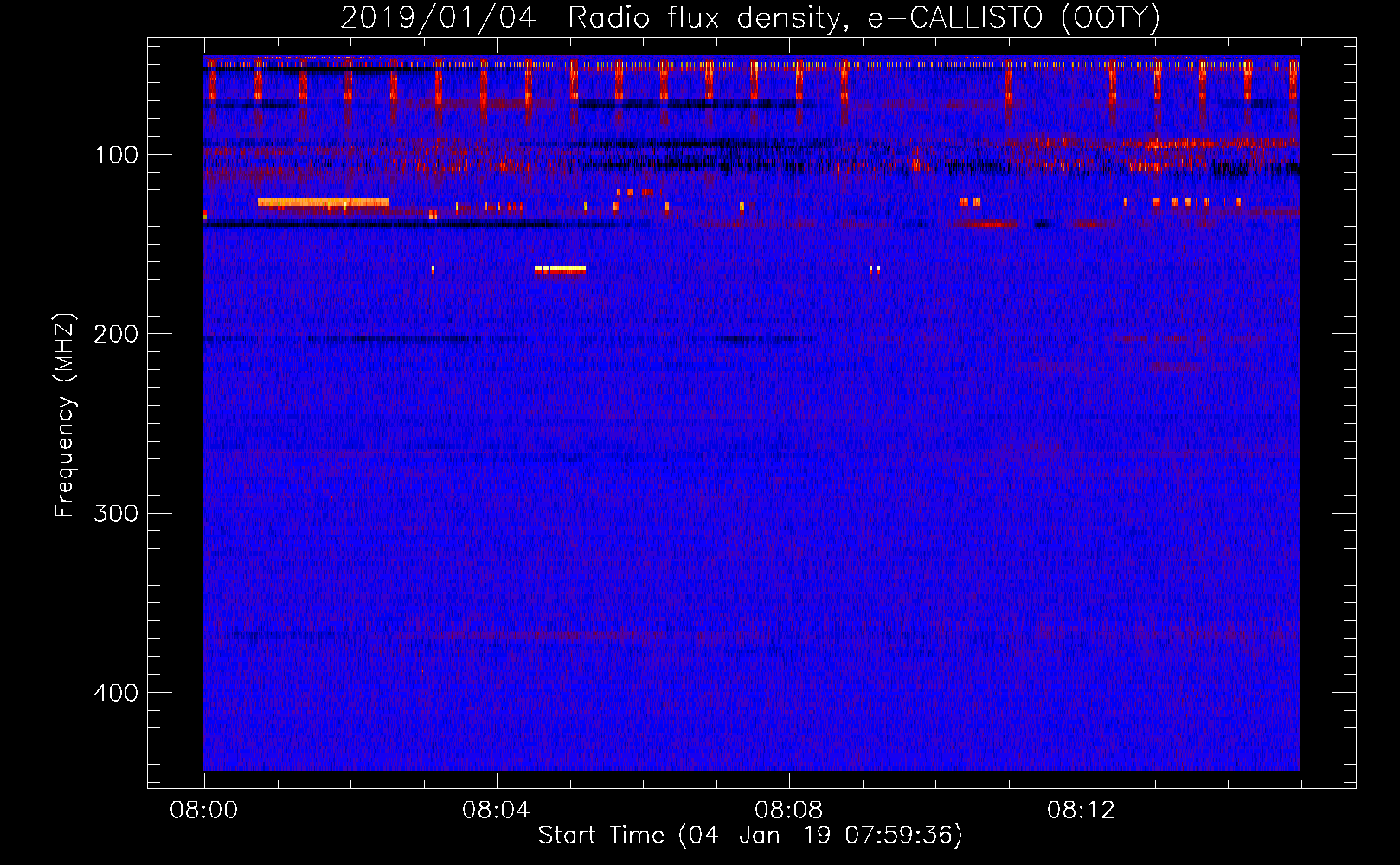
Task: Click the bright yellow-red burst near 165 MHz
Action: 560,269
